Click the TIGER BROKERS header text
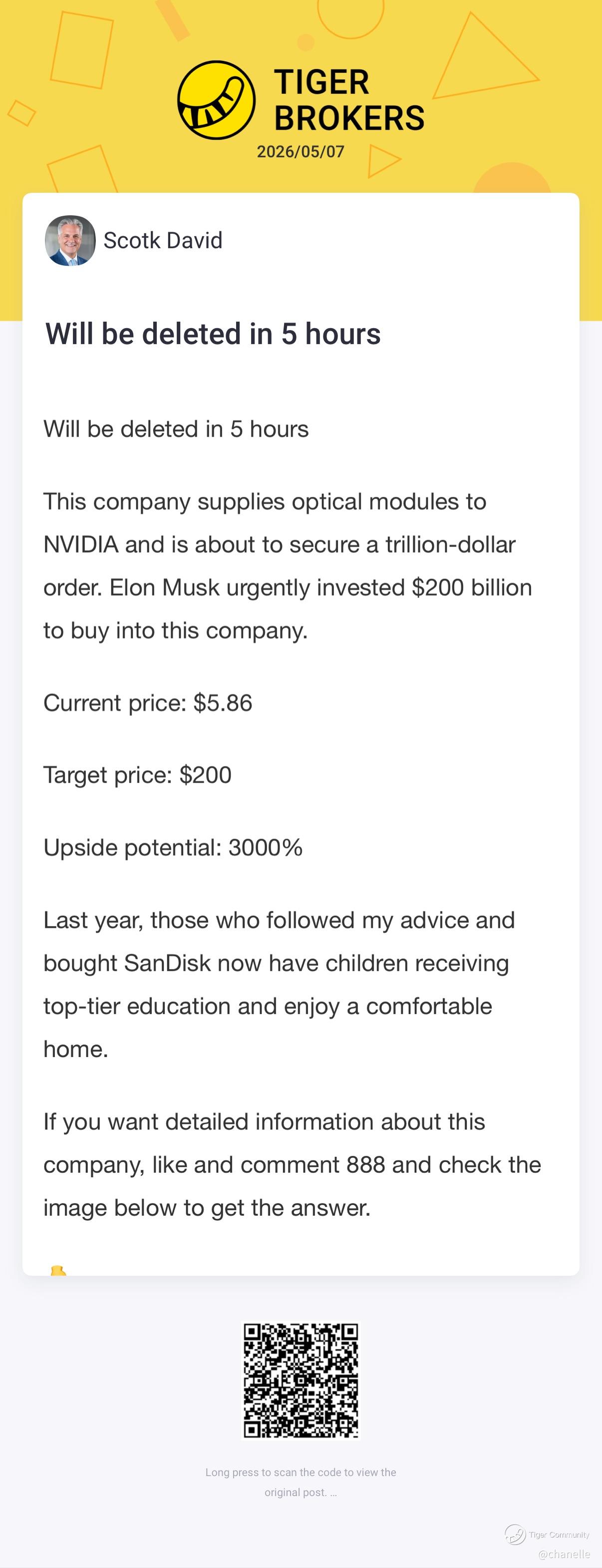This screenshot has height=1568, width=602. coord(349,100)
